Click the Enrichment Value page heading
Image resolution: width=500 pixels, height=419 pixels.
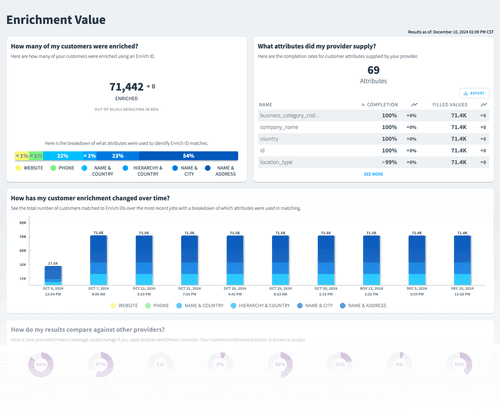[56, 20]
